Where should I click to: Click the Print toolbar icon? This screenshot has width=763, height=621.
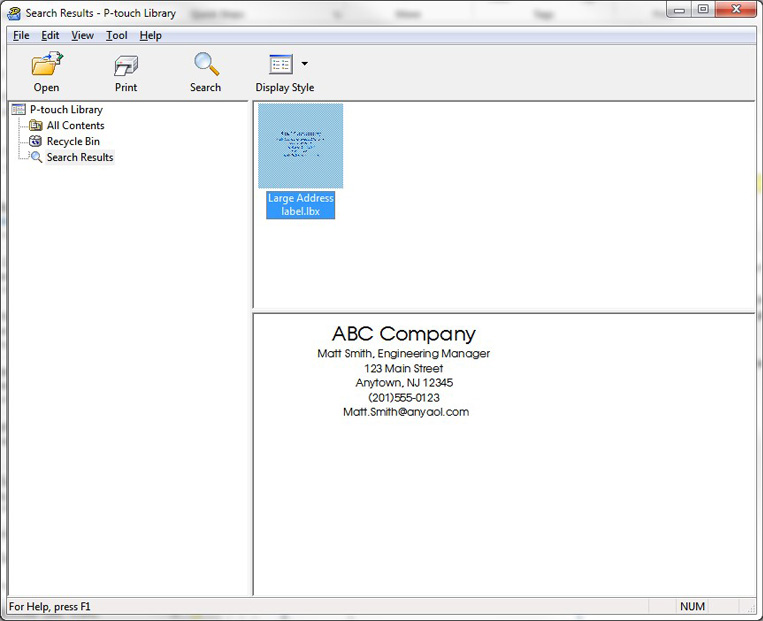tap(126, 65)
